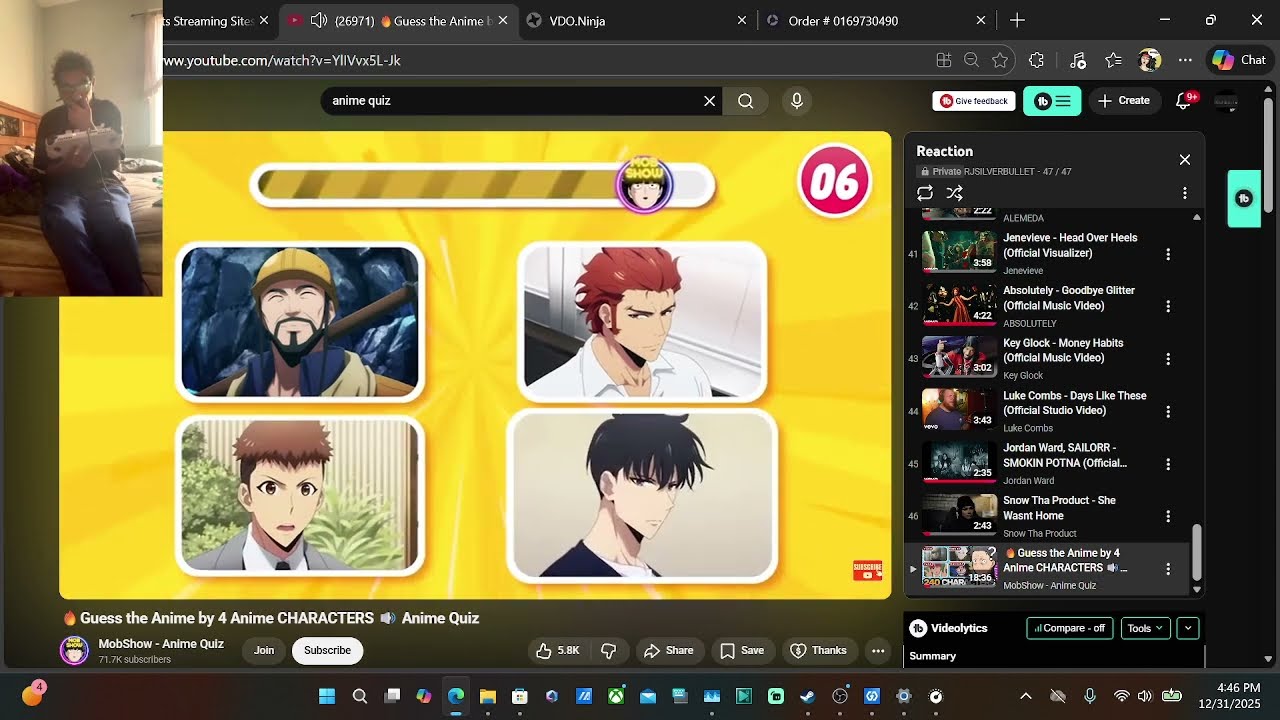Open options for Key Glock - Money Habits
1280x720 pixels.
click(x=1168, y=359)
